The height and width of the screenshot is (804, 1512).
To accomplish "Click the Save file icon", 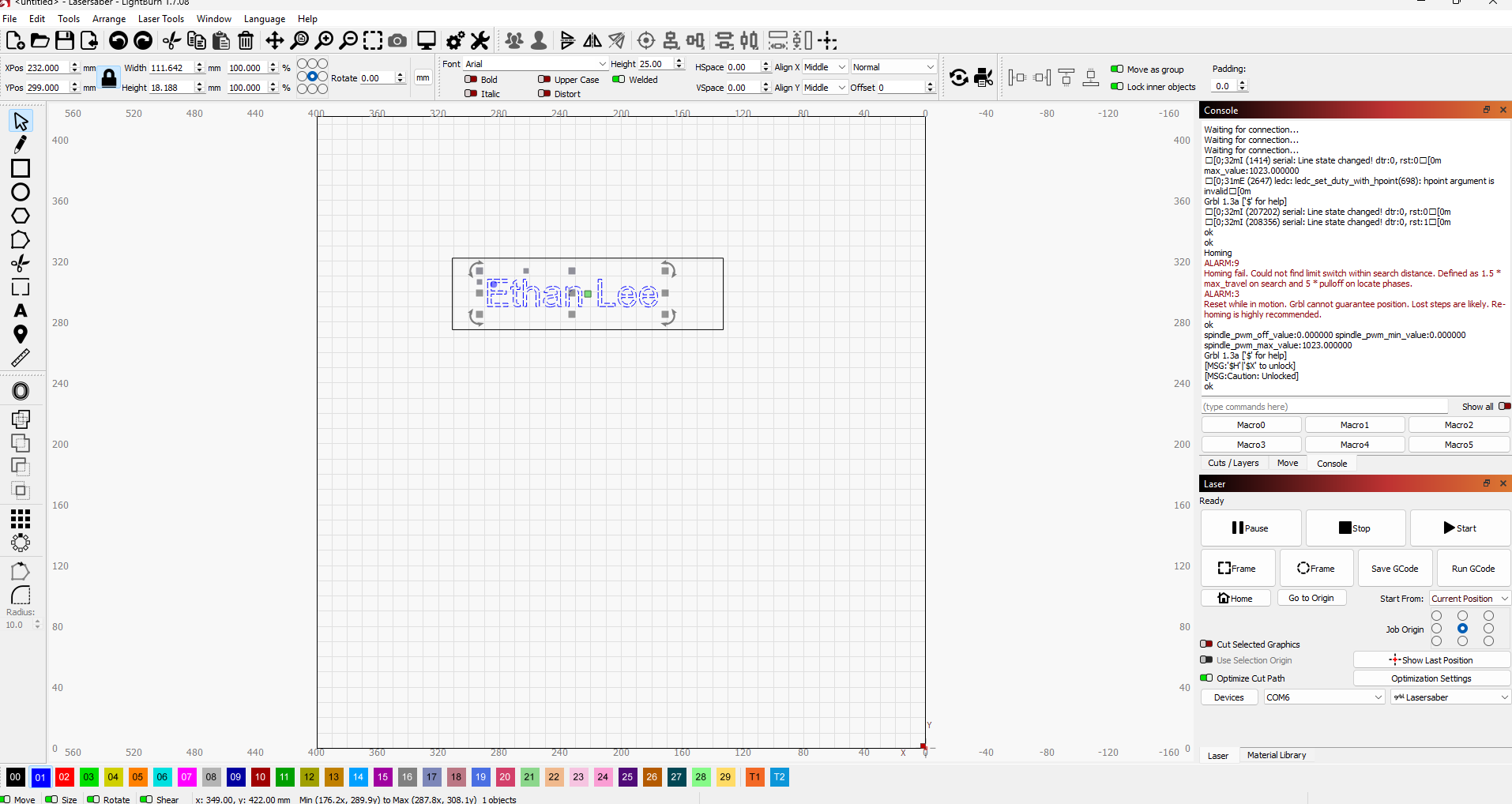I will [x=65, y=40].
